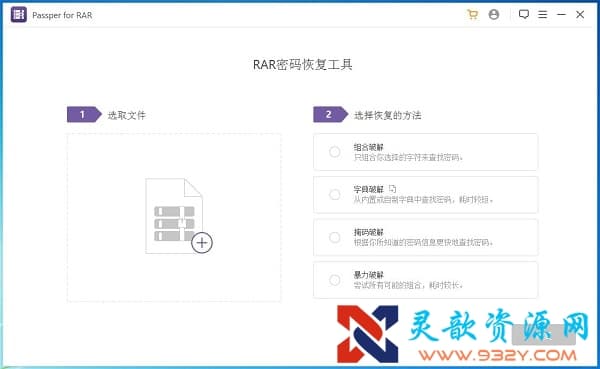This screenshot has width=600, height=369.
Task: Click the dictionary import icon beside 字典破解
Action: pyautogui.click(x=392, y=189)
